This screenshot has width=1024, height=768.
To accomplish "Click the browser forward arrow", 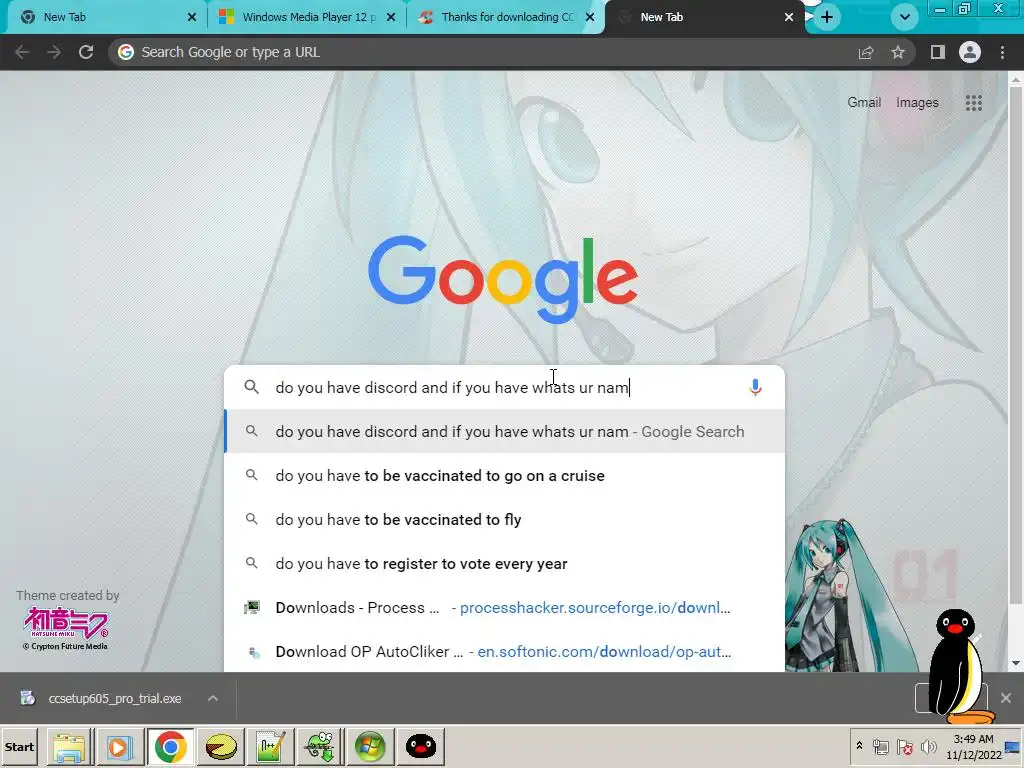I will [54, 52].
